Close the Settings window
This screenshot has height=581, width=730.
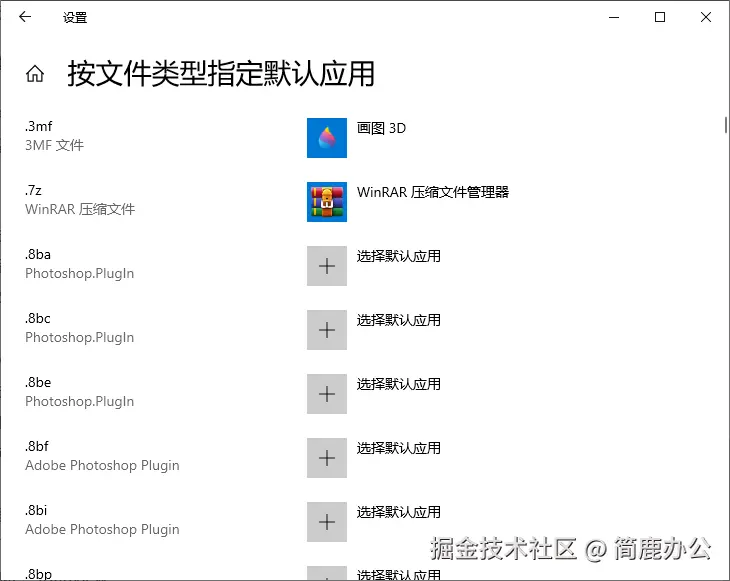coord(706,17)
